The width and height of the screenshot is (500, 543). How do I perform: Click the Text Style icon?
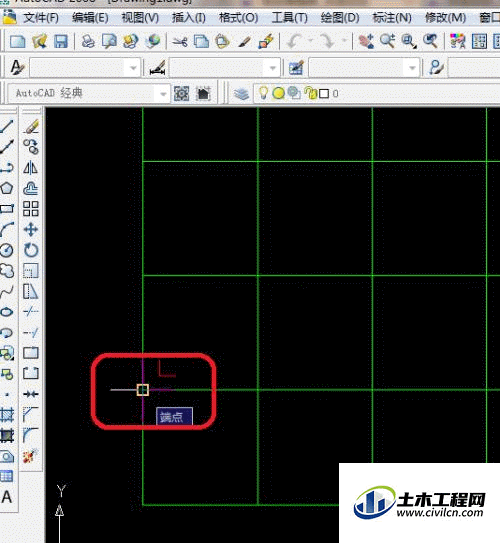pyautogui.click(x=17, y=67)
